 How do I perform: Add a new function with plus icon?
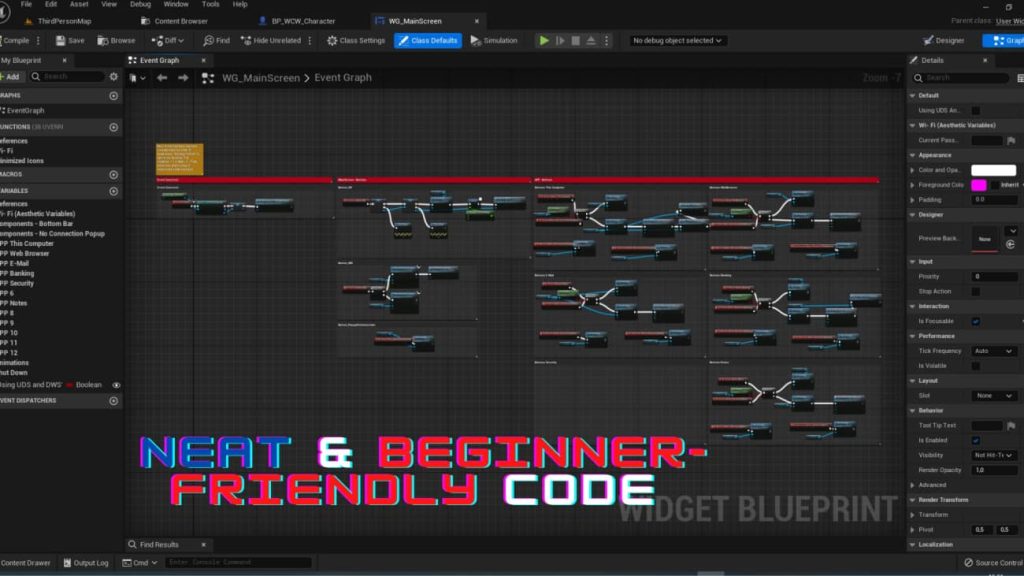(x=113, y=127)
